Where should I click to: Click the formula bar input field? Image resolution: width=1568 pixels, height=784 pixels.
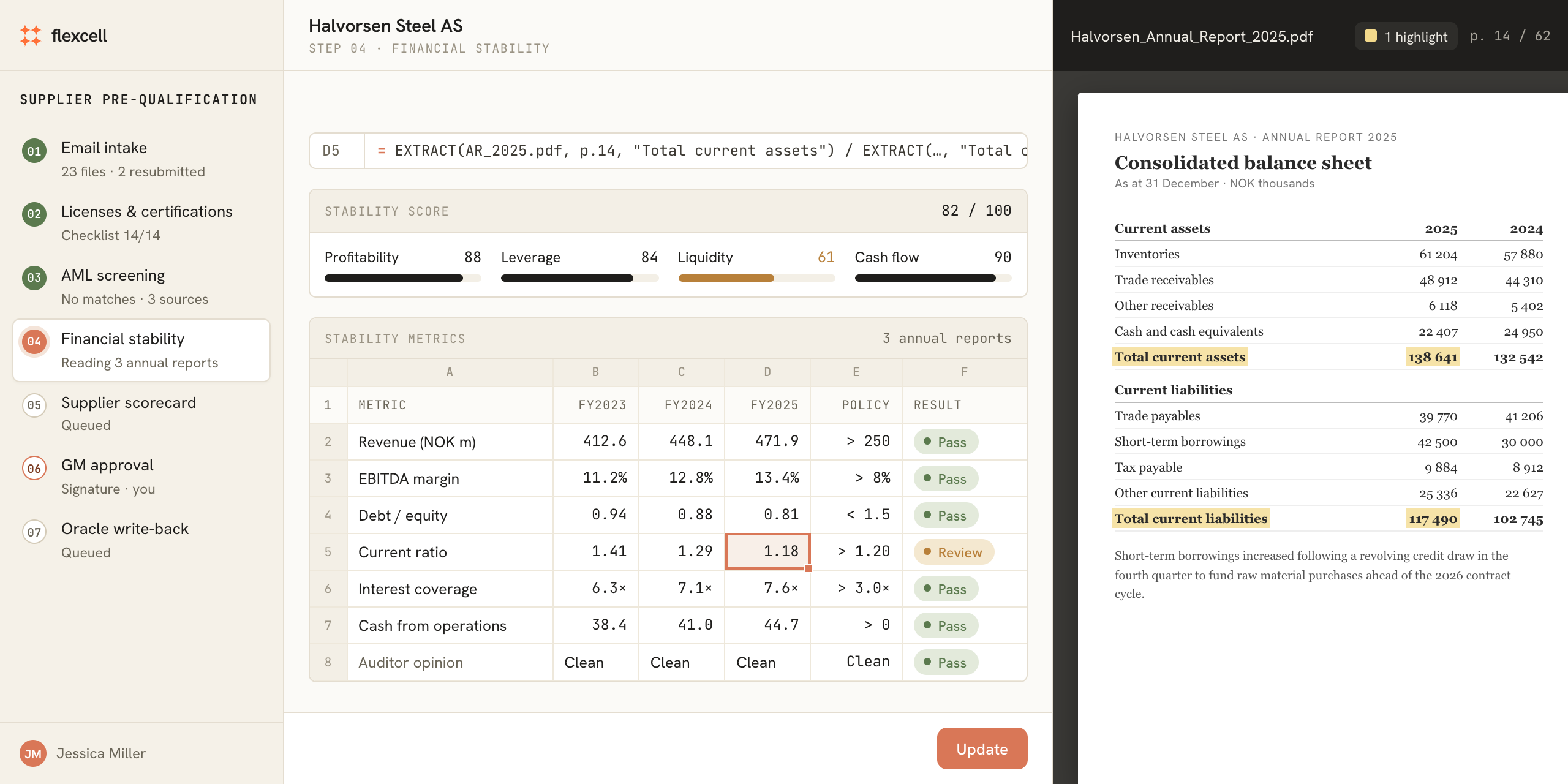(x=696, y=151)
